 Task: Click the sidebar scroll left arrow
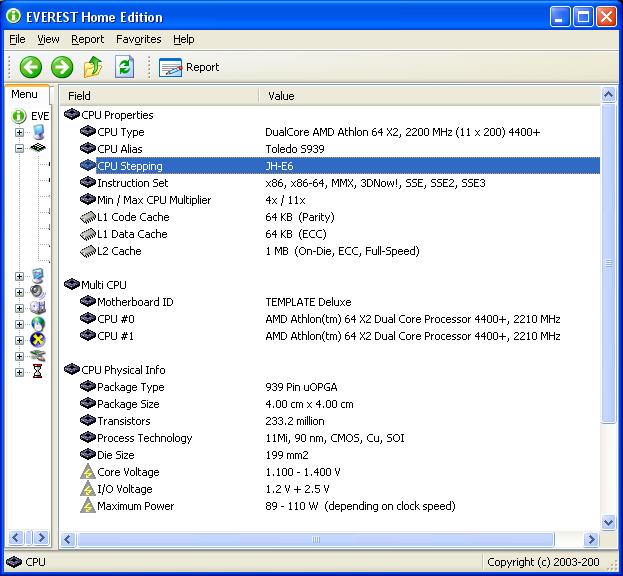pos(16,538)
